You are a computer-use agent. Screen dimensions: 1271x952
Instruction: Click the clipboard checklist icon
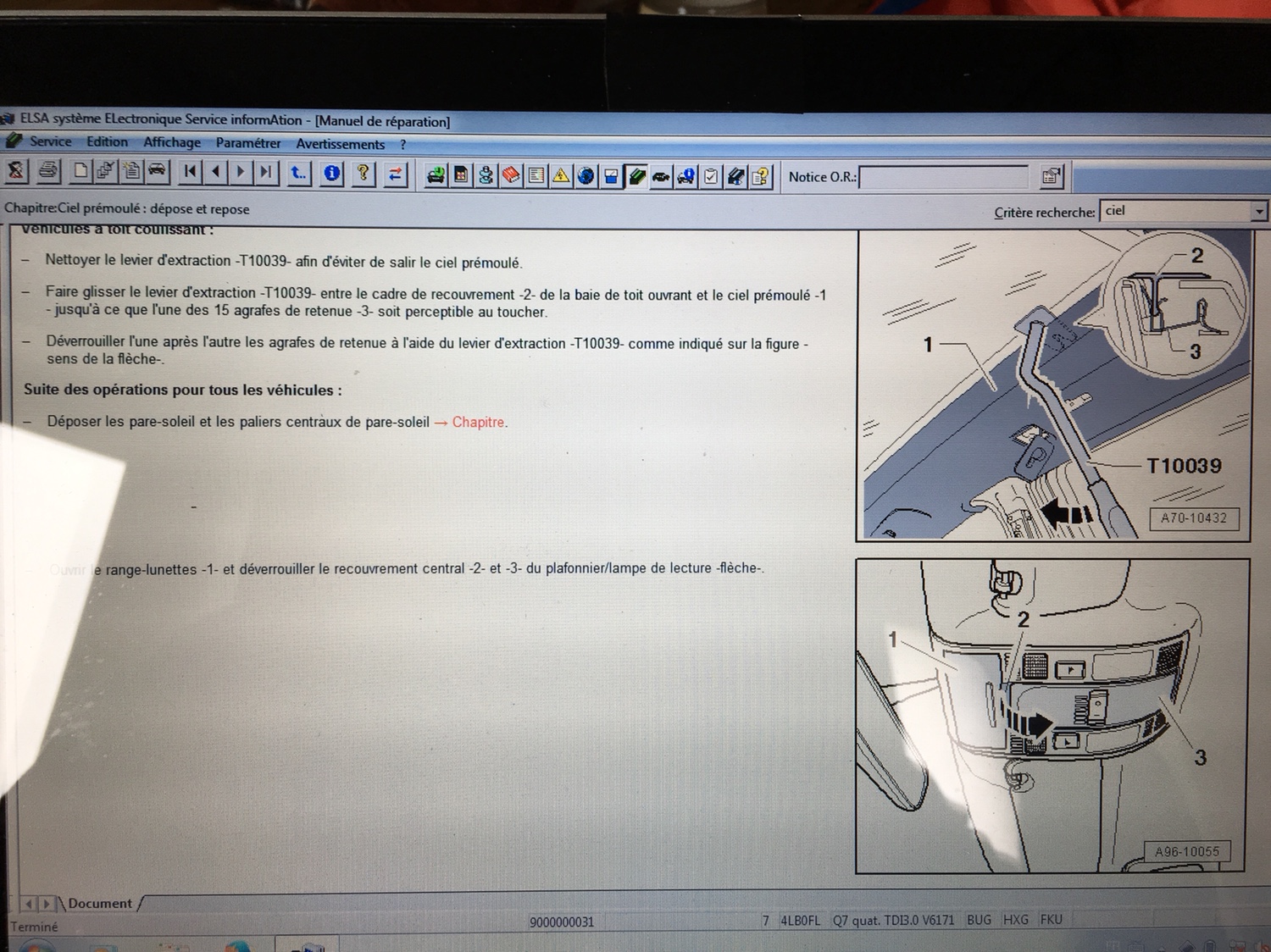pyautogui.click(x=711, y=177)
